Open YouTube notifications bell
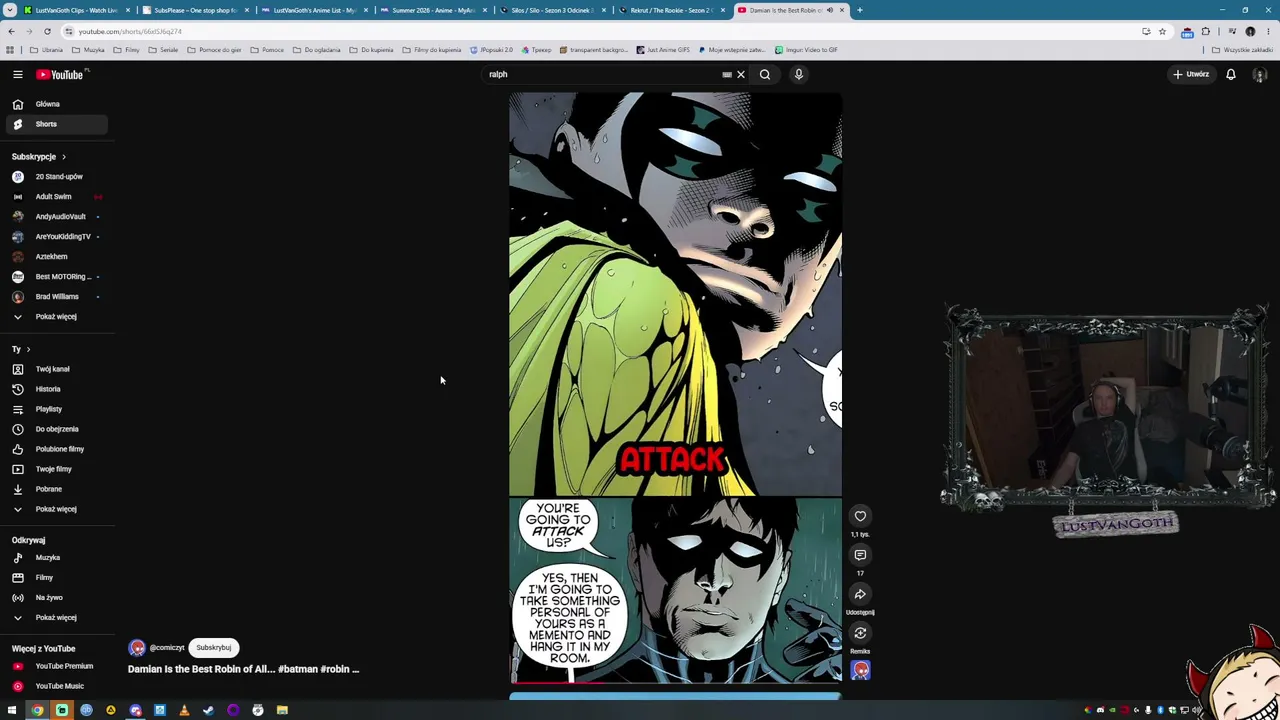1280x720 pixels. (1231, 74)
